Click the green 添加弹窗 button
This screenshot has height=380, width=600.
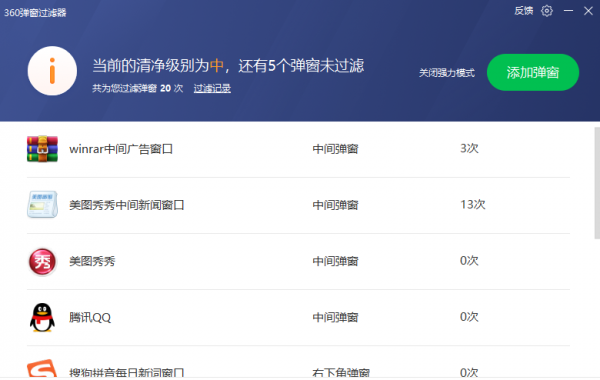click(x=533, y=72)
